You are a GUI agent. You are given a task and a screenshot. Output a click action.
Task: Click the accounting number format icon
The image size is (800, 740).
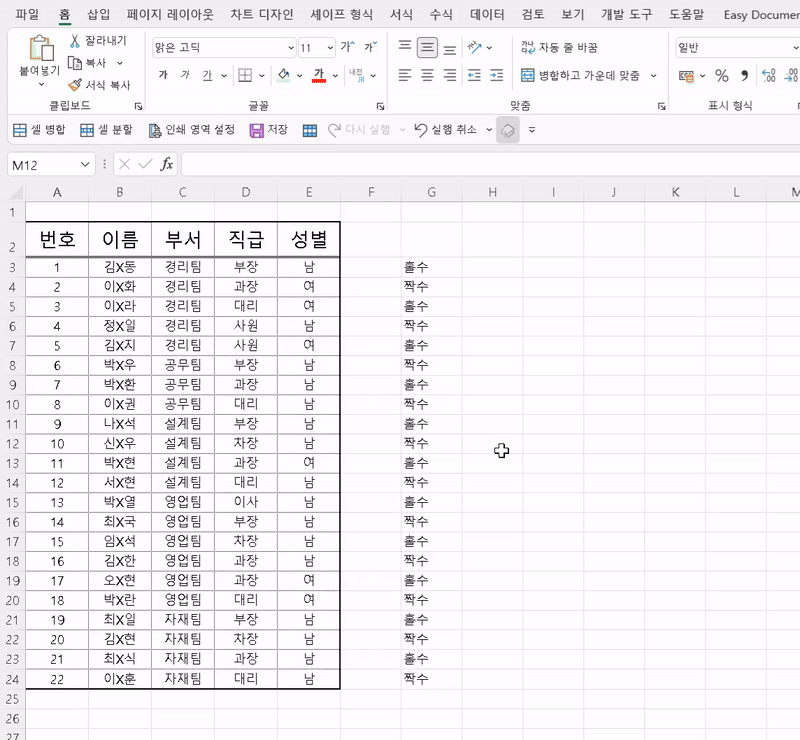click(686, 76)
